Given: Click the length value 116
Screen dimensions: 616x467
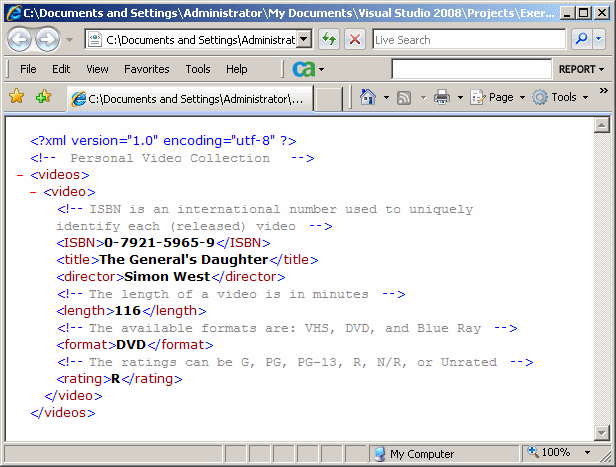Looking at the screenshot, I should click(128, 311).
